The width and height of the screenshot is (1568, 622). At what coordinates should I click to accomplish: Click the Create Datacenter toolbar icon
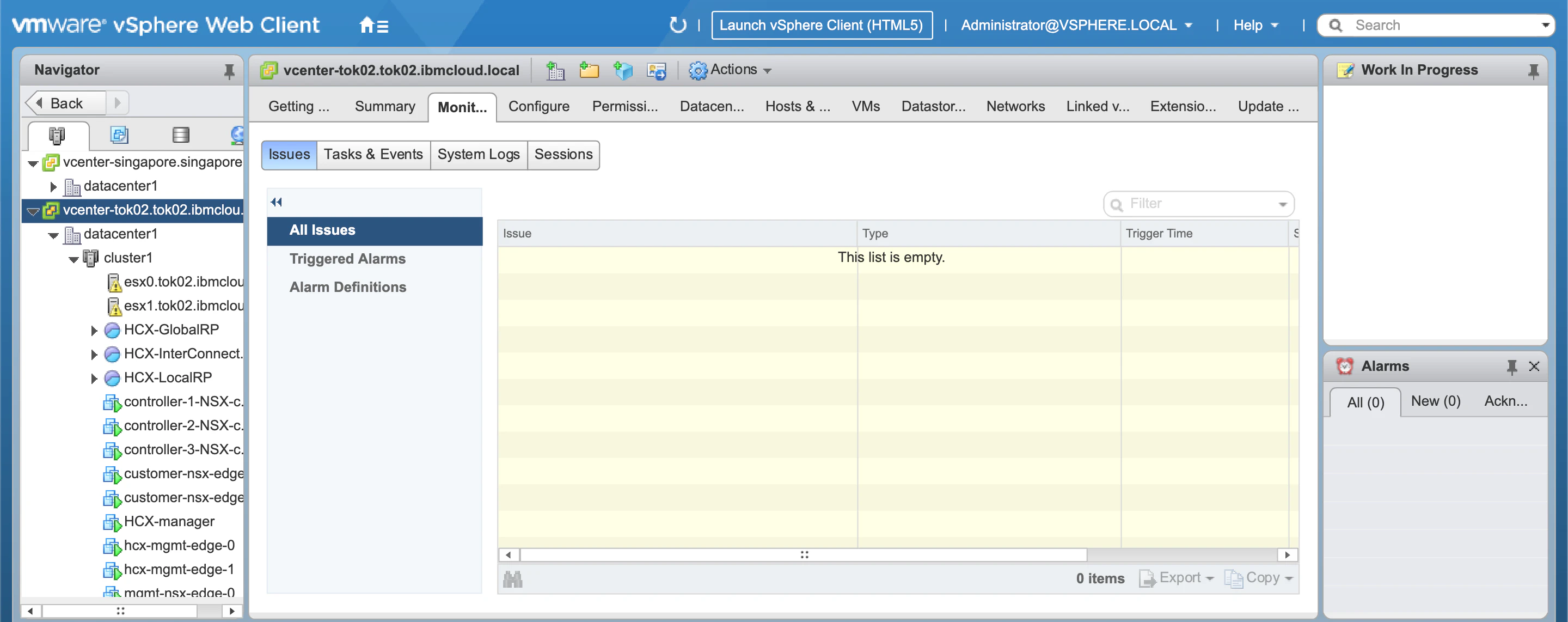(x=555, y=70)
